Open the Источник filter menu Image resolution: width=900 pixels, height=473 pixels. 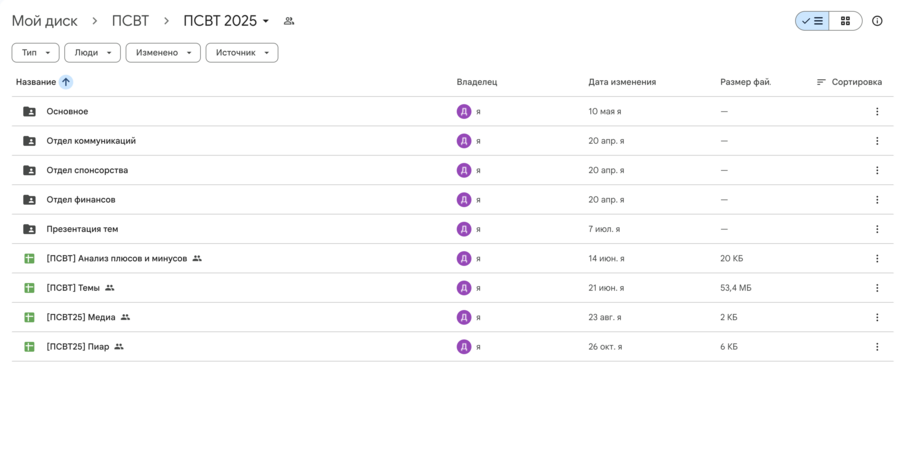pos(241,53)
